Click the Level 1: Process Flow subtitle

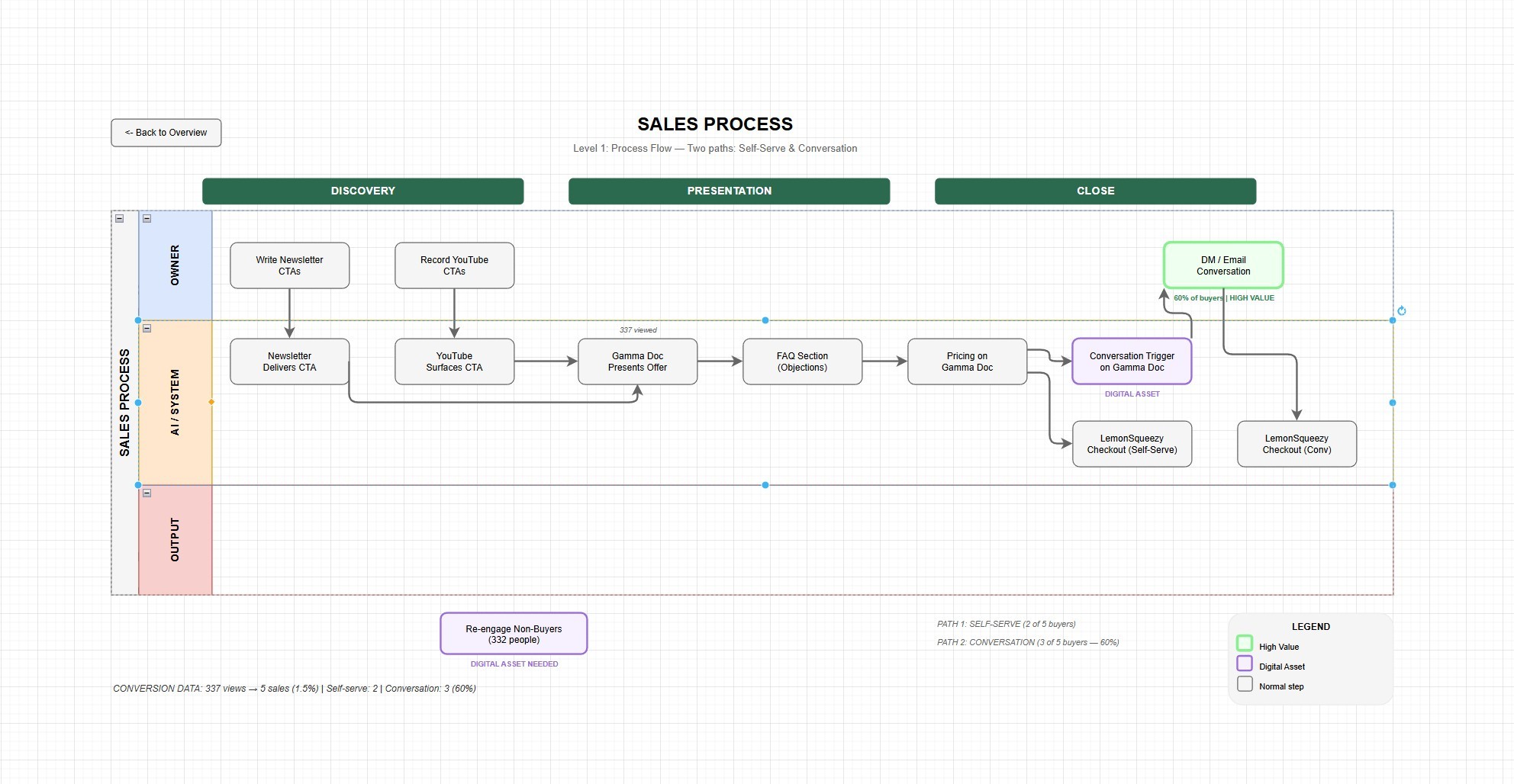pyautogui.click(x=715, y=149)
